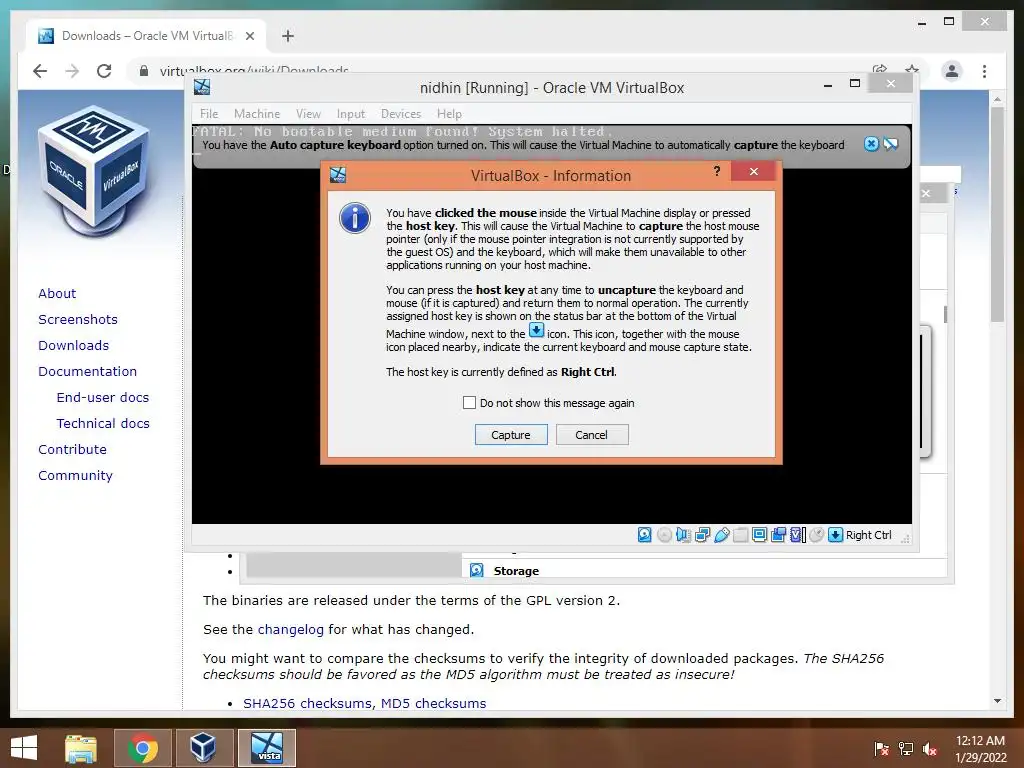Open the Devices menu
Screen dimensions: 1024x768
click(x=401, y=114)
